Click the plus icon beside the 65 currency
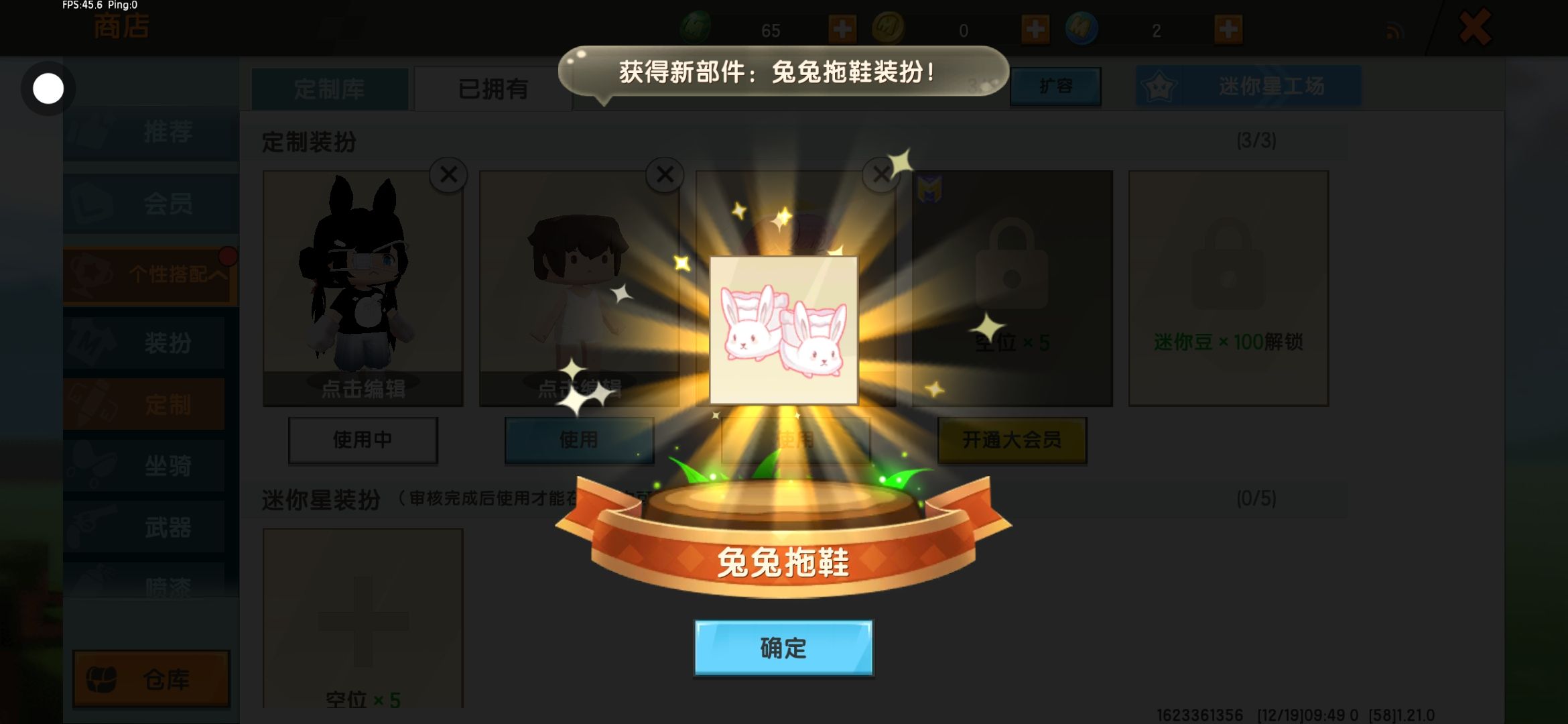The height and width of the screenshot is (724, 1568). tap(842, 29)
